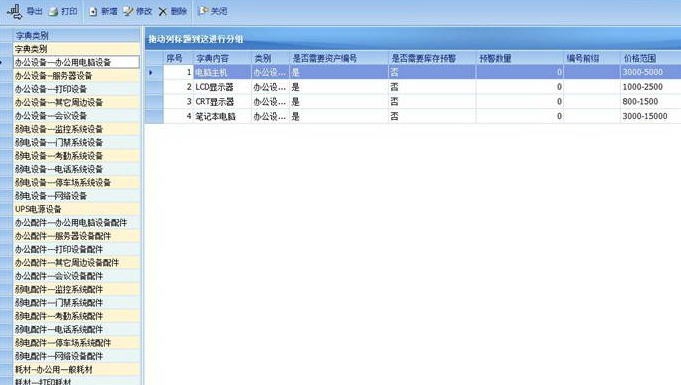Select 弱电设备—网络设备 category
The image size is (681, 385).
[76, 196]
